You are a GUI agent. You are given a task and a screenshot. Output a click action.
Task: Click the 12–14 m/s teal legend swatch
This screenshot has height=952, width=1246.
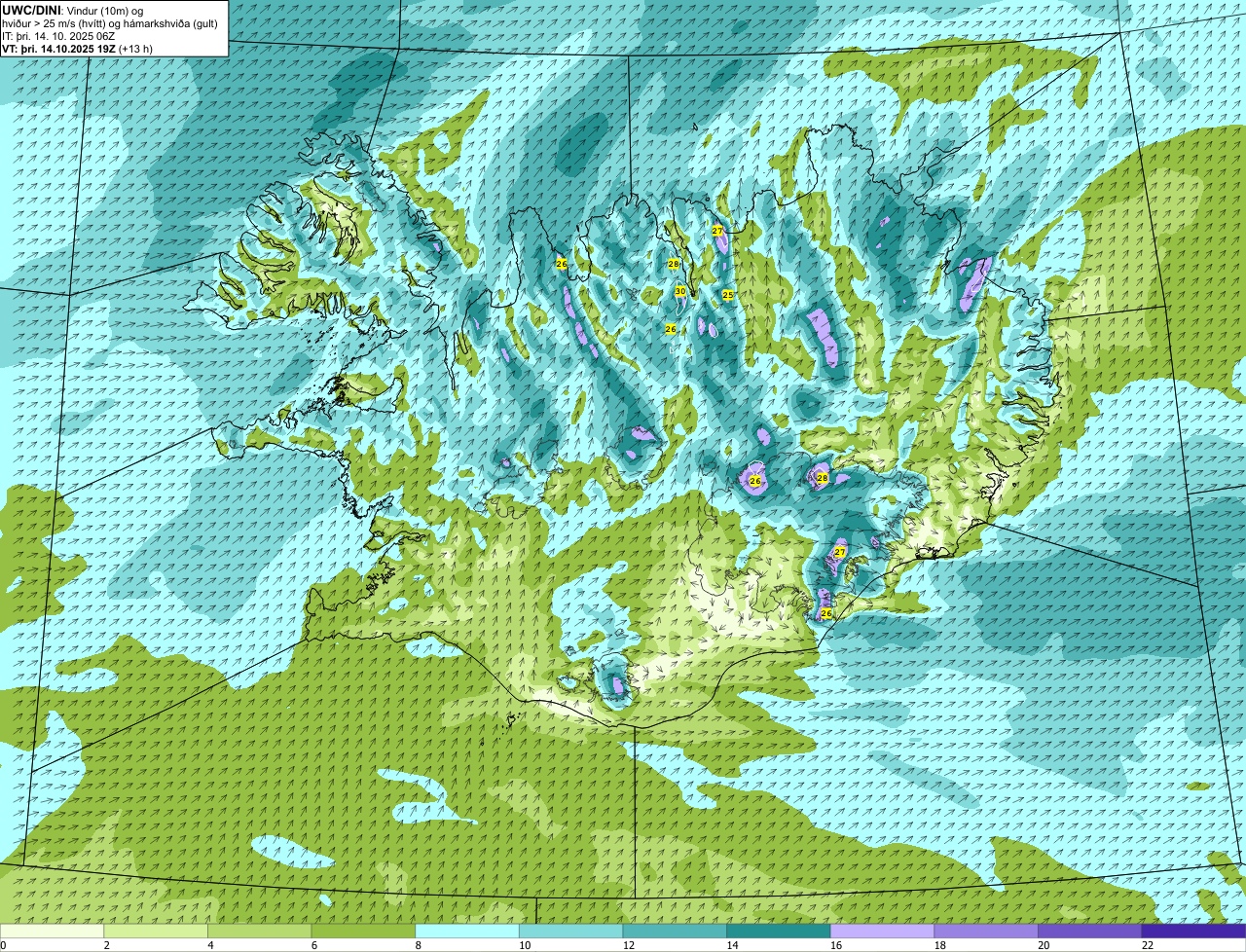point(675,931)
